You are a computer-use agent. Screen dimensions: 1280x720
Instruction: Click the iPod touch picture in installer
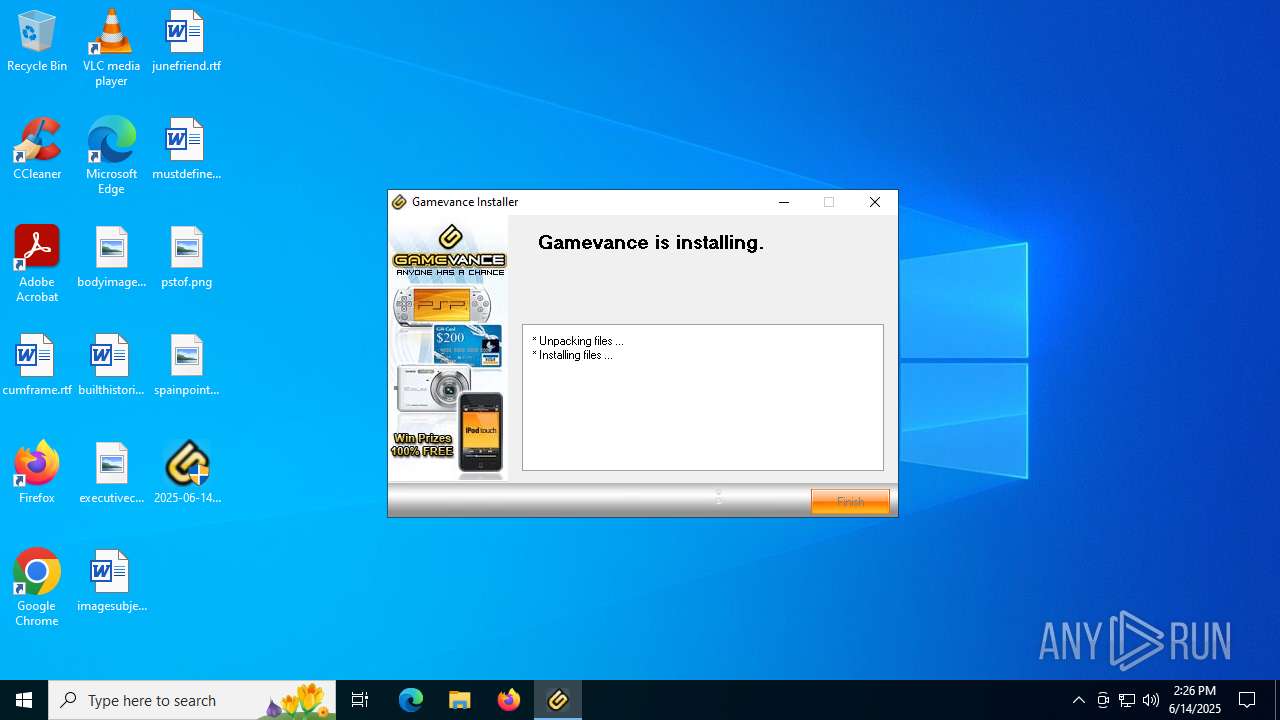[x=481, y=432]
